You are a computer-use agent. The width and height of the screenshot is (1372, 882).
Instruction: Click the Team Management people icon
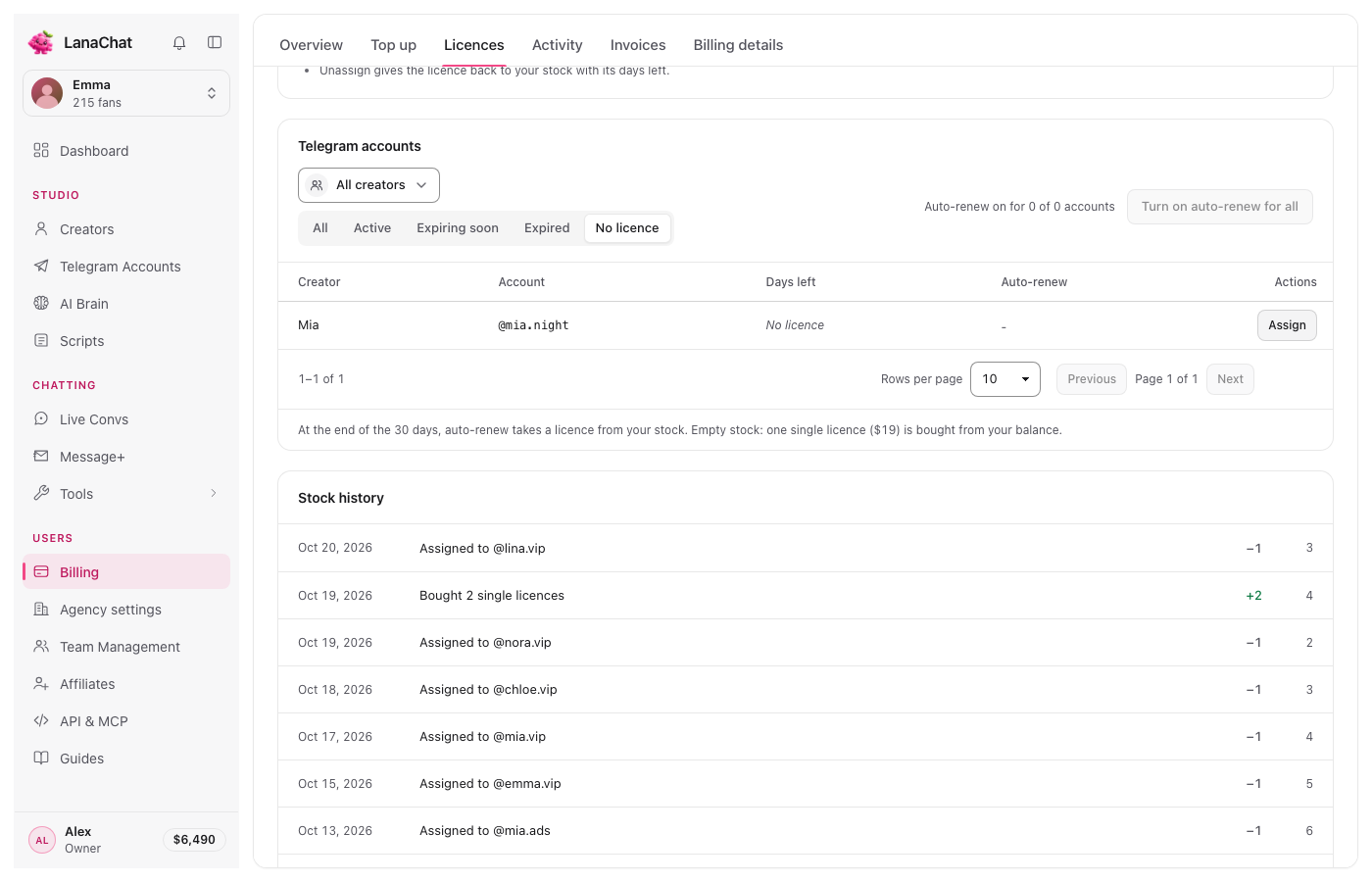pos(41,646)
